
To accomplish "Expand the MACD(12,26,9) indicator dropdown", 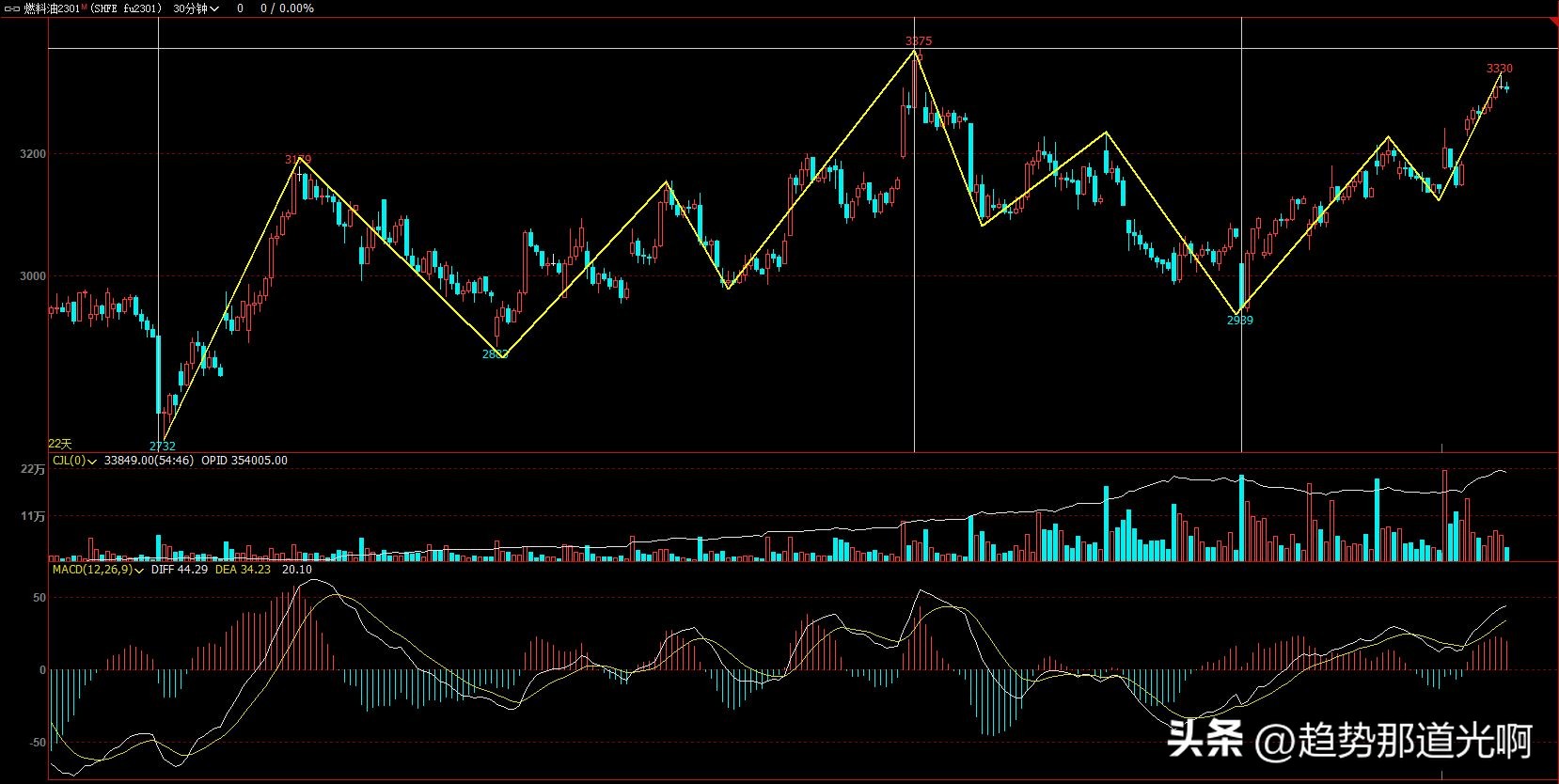I will (99, 570).
